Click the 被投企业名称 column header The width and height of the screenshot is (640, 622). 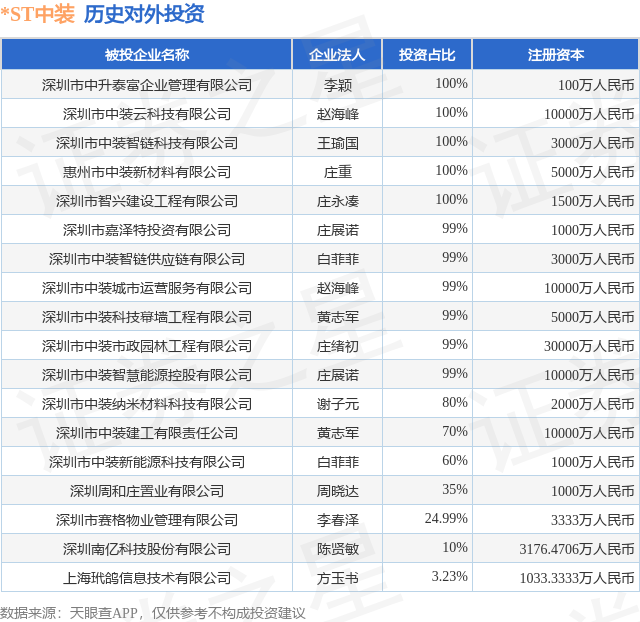(147, 55)
